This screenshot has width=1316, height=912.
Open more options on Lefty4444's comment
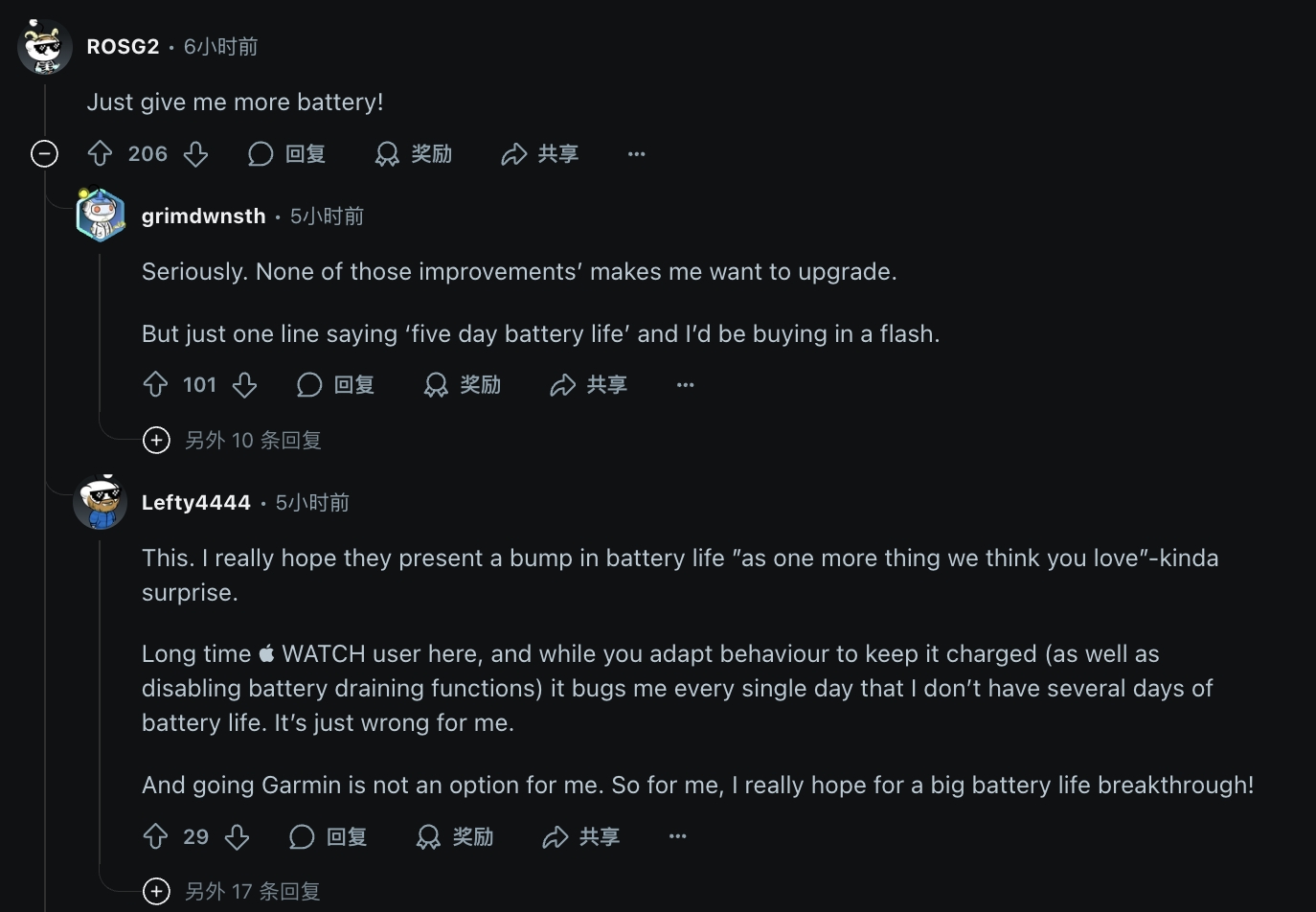677,836
